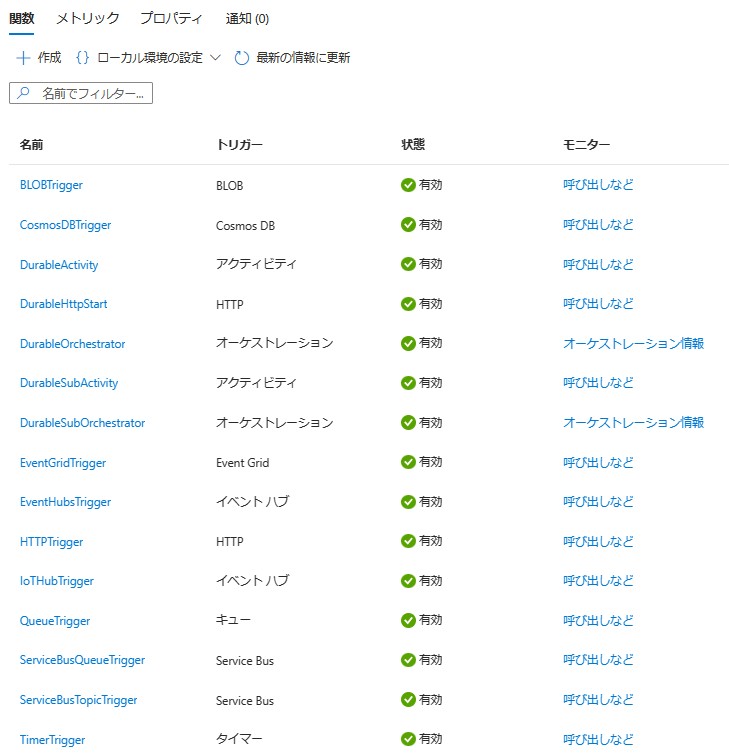This screenshot has width=729, height=753.
Task: Switch to the 関数 tab
Action: [x=22, y=19]
